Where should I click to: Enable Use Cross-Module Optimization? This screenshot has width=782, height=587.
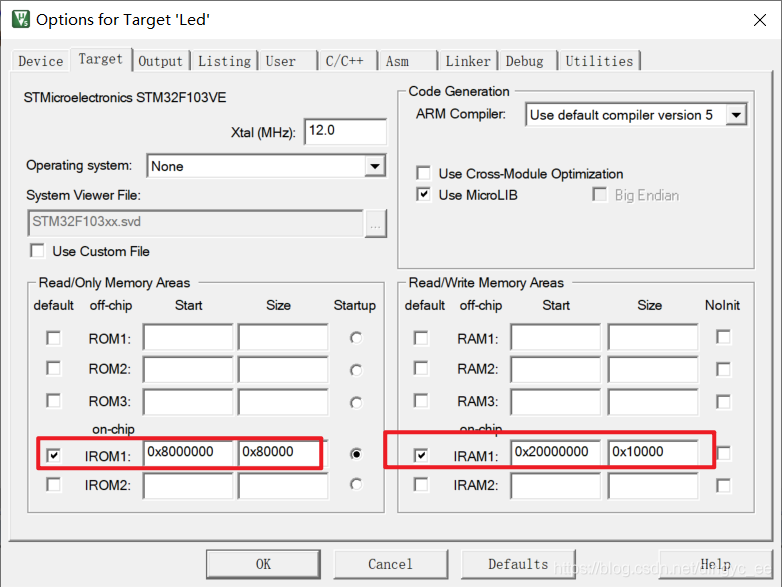(423, 173)
